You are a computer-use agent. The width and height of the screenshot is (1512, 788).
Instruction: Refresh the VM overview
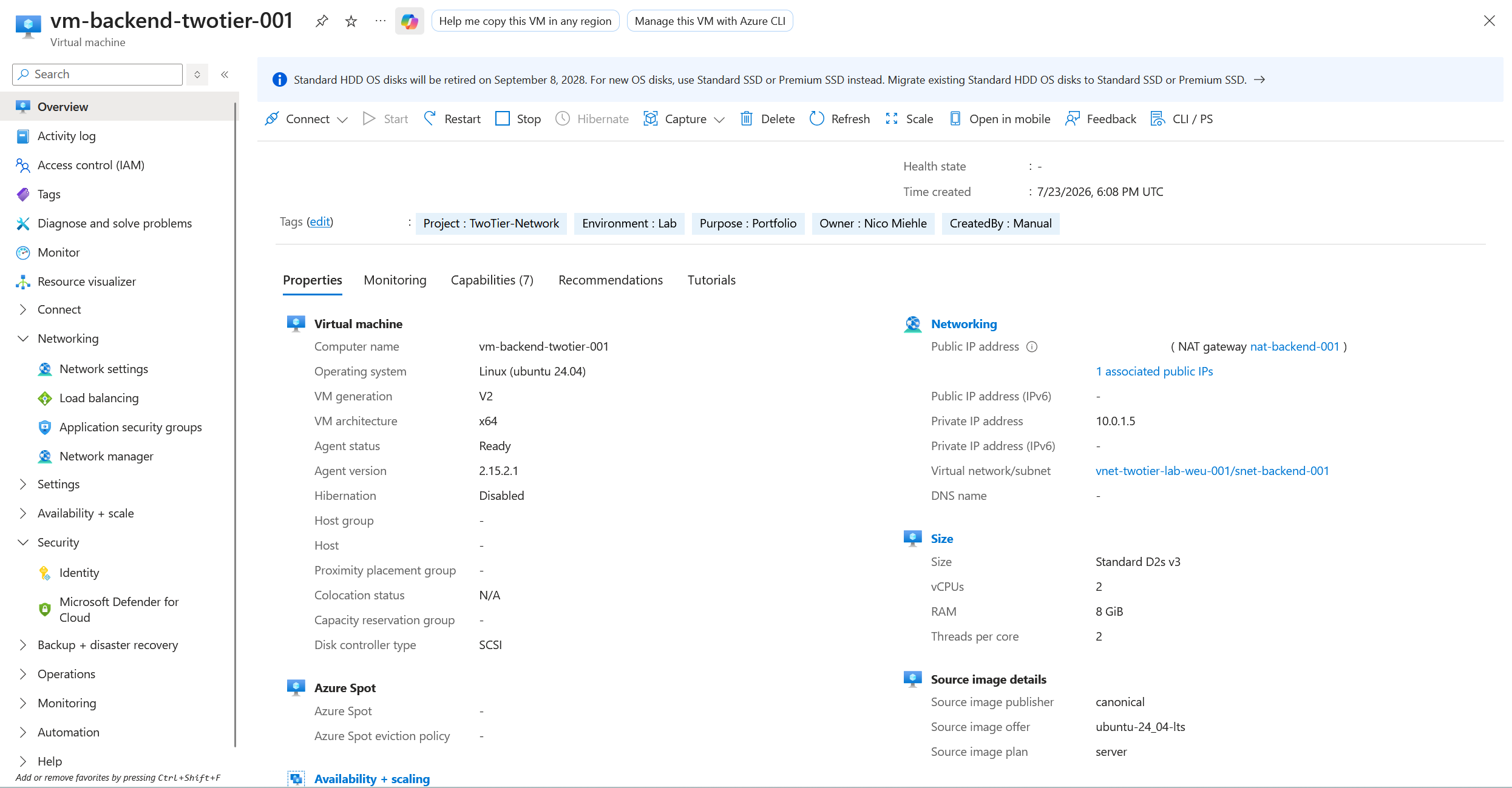pyautogui.click(x=839, y=119)
